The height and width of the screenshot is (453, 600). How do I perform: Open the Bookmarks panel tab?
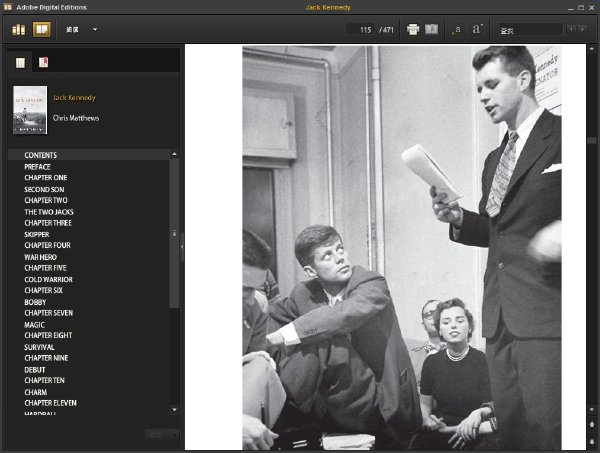(x=43, y=62)
